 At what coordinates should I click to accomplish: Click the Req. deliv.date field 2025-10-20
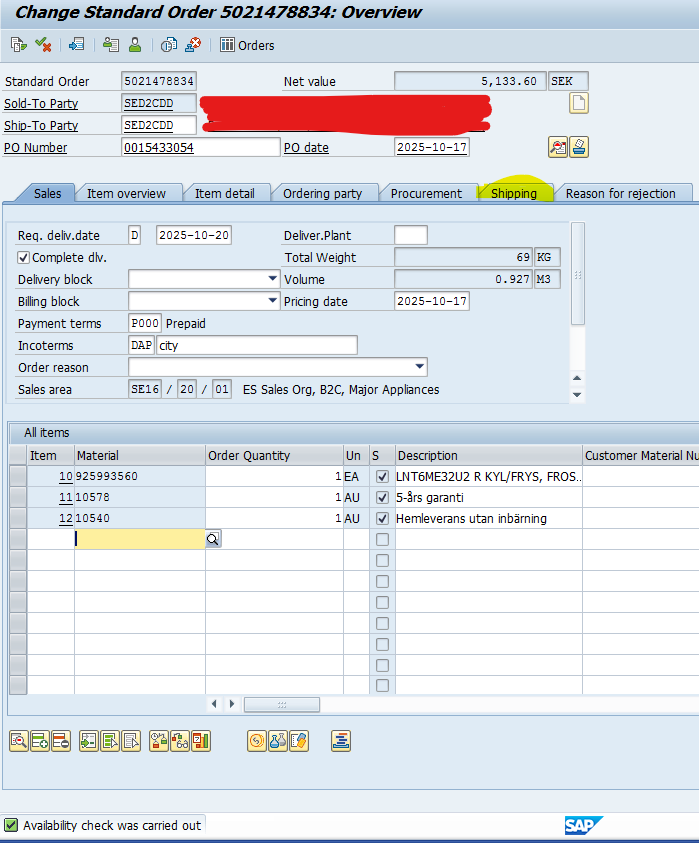[x=194, y=235]
